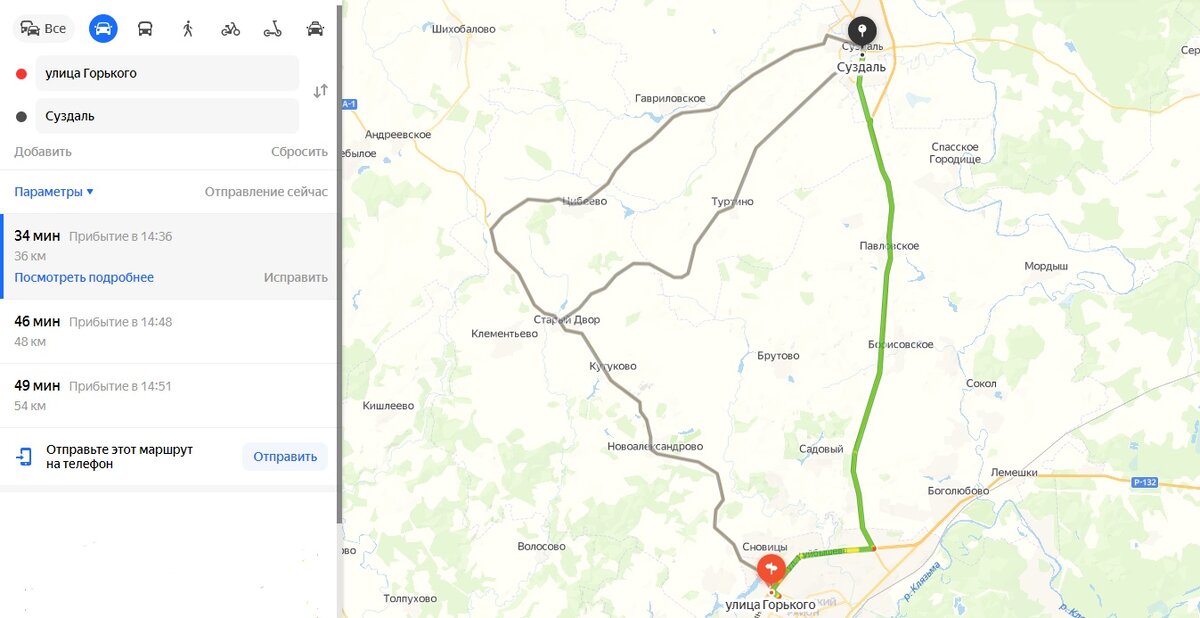1200x618 pixels.
Task: Select the 49 мин 54 км route
Action: [x=168, y=395]
